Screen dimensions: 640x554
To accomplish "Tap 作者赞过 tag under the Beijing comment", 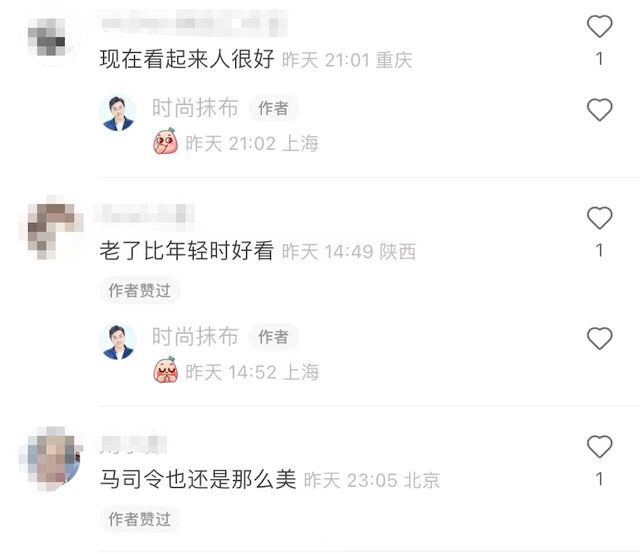I will coord(139,519).
